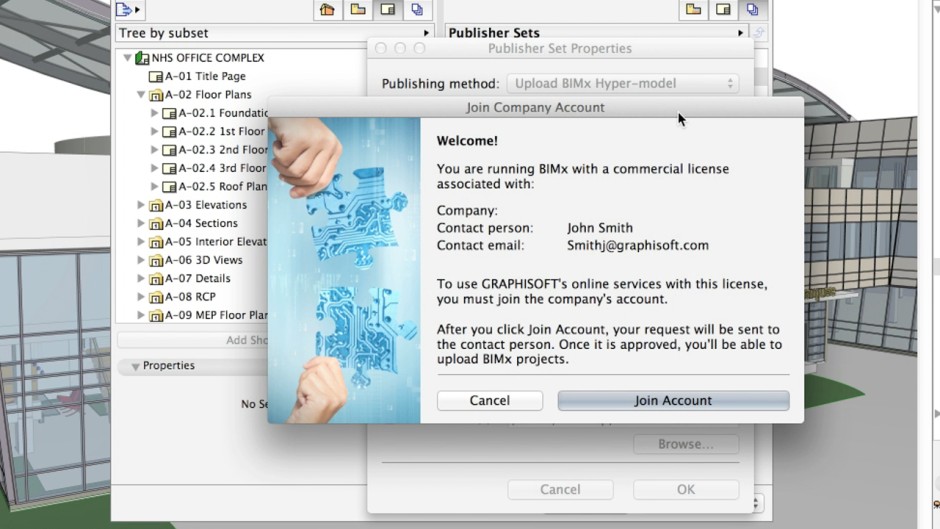Click the puzzle pieces image in dialog

[344, 270]
